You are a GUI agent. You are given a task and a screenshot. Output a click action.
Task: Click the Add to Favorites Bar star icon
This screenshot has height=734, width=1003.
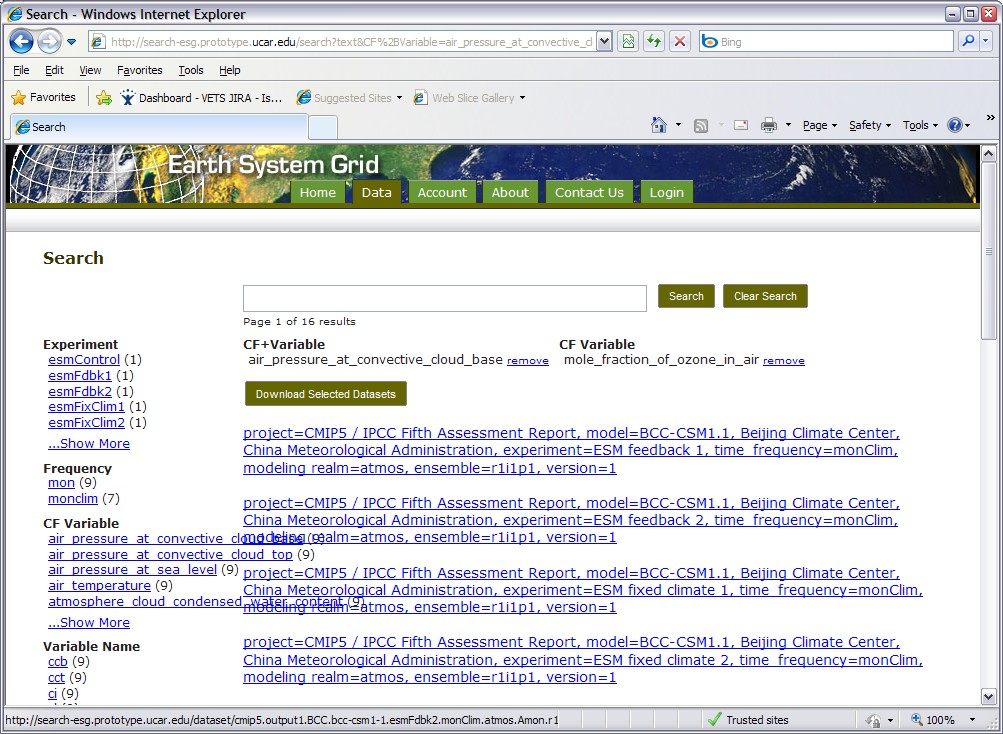104,98
